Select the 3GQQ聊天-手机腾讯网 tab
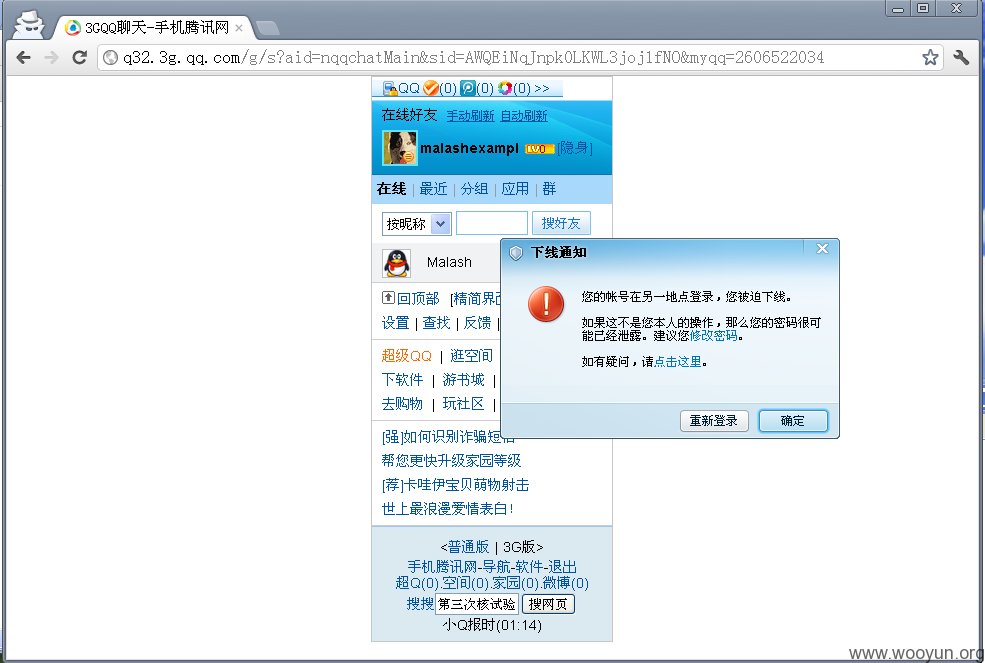 point(155,28)
